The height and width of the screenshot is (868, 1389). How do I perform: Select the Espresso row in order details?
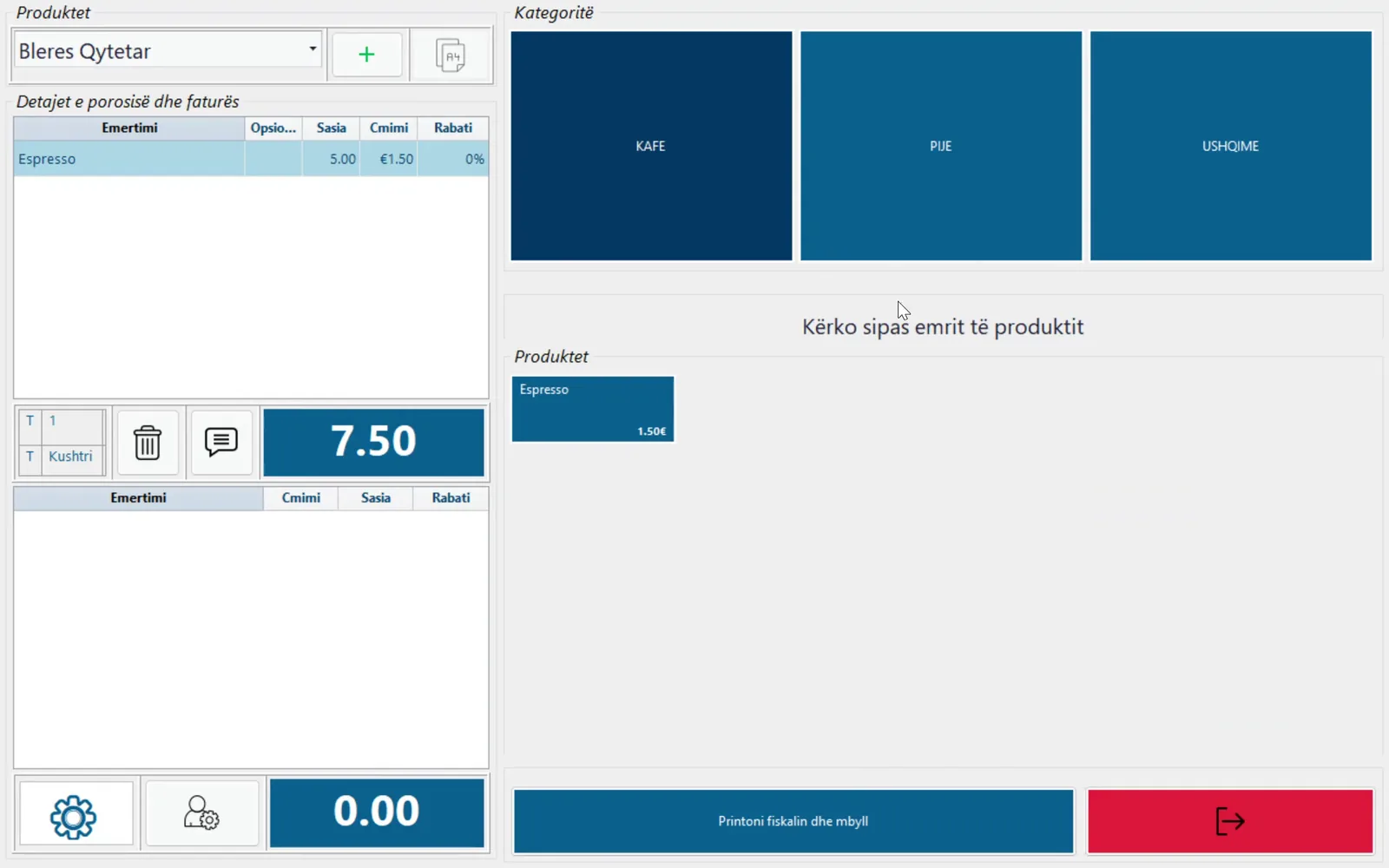click(251, 159)
